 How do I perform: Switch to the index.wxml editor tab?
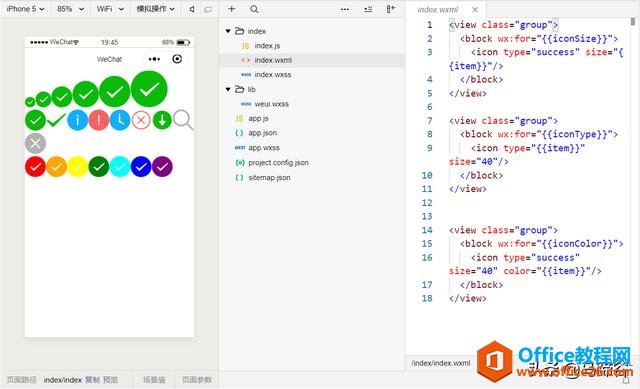tap(438, 9)
